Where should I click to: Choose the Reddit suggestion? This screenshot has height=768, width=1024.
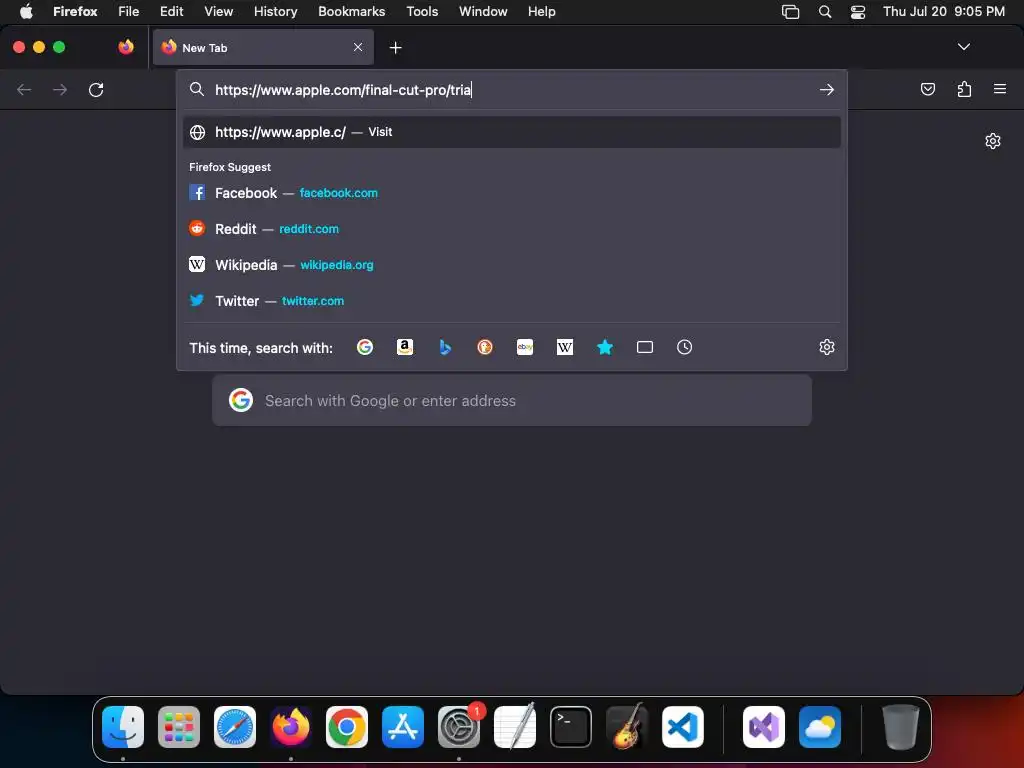click(511, 229)
